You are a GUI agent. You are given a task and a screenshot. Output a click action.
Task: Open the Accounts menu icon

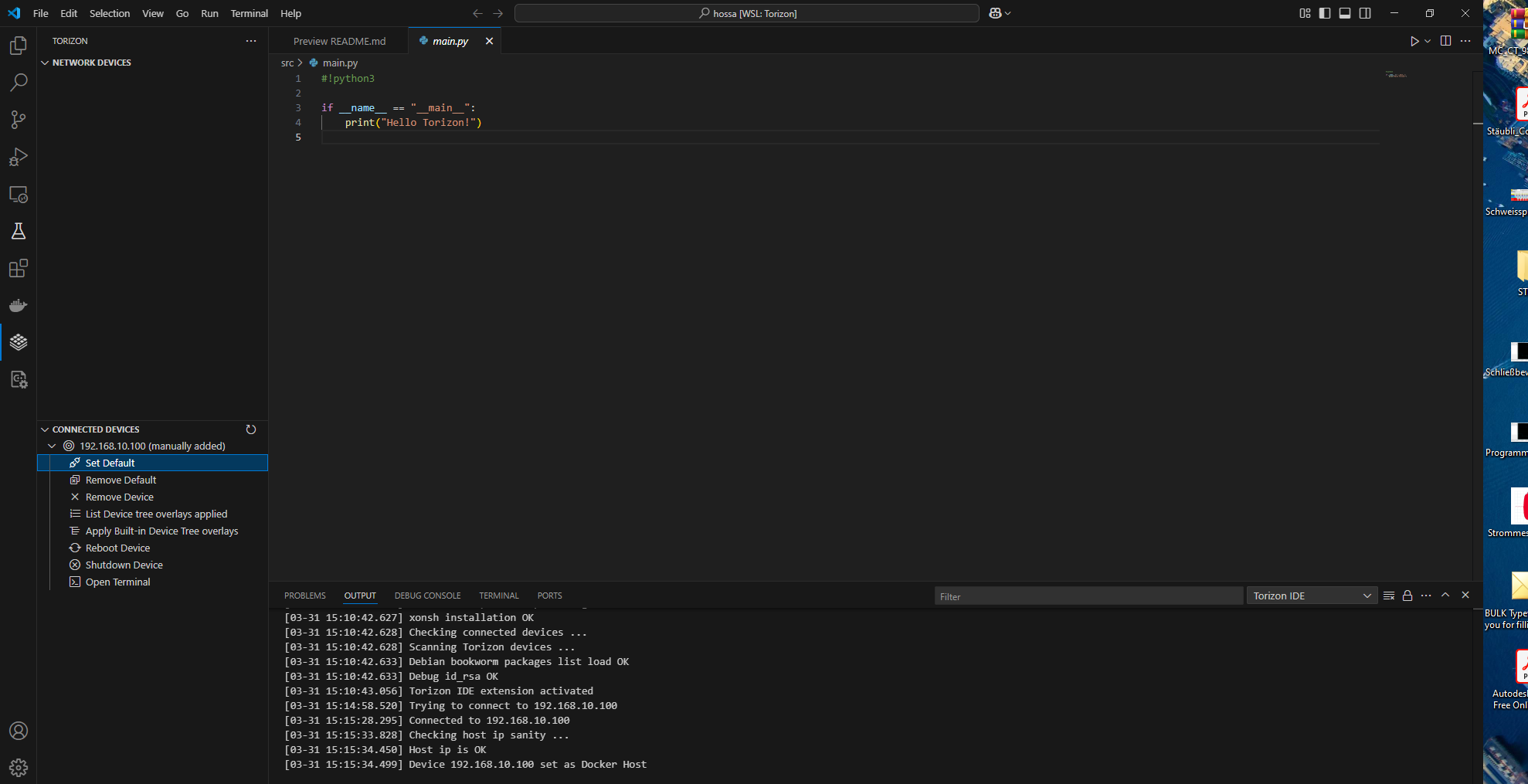(19, 731)
